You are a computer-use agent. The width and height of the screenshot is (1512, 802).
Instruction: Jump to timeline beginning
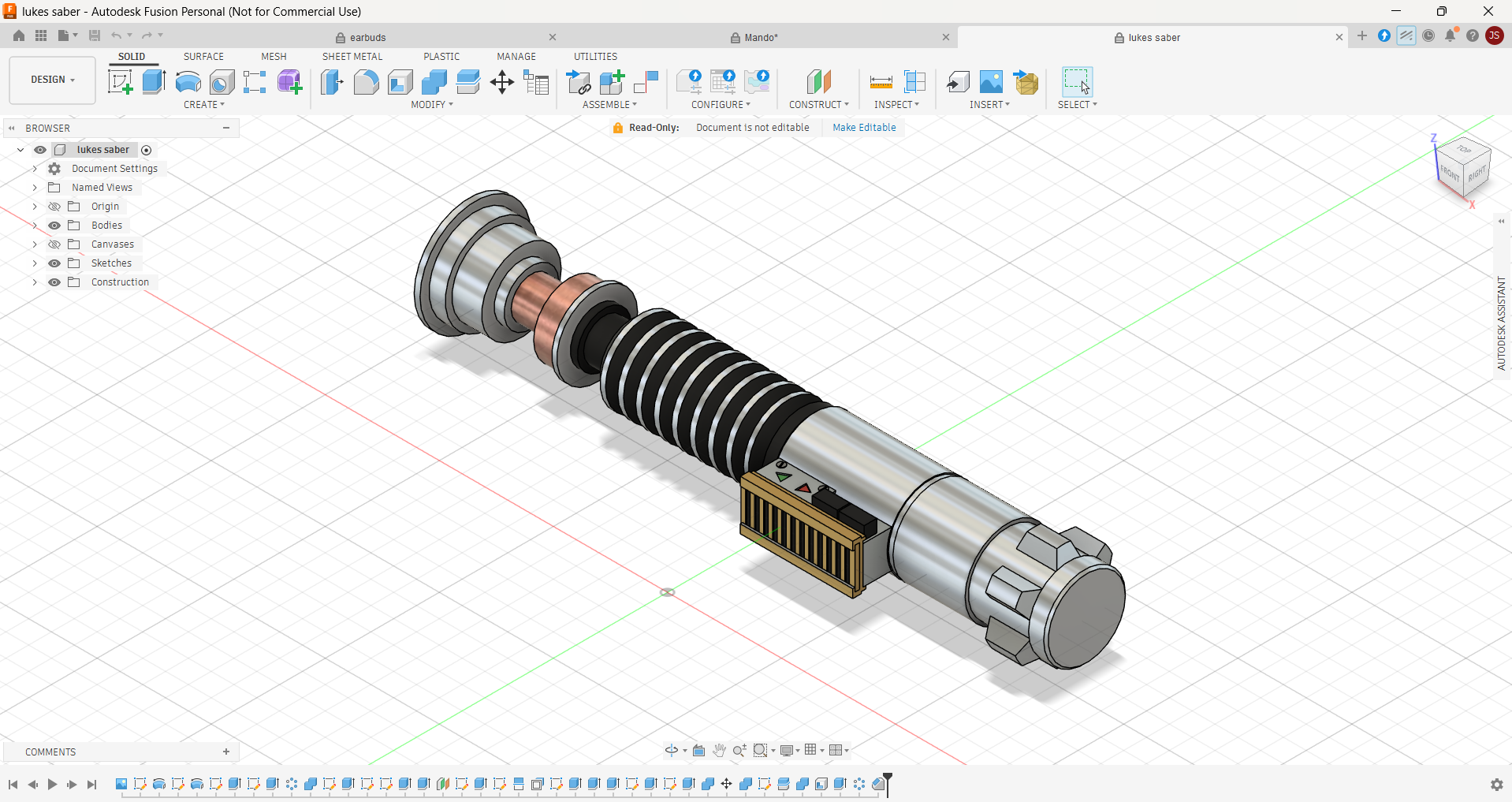[x=13, y=785]
